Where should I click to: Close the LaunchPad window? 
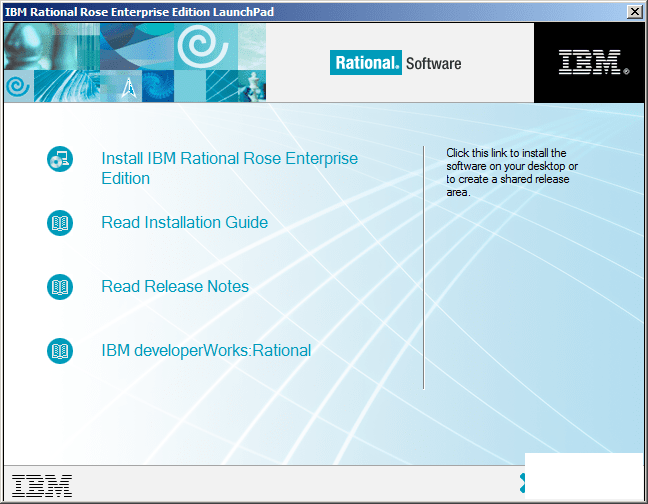click(634, 12)
